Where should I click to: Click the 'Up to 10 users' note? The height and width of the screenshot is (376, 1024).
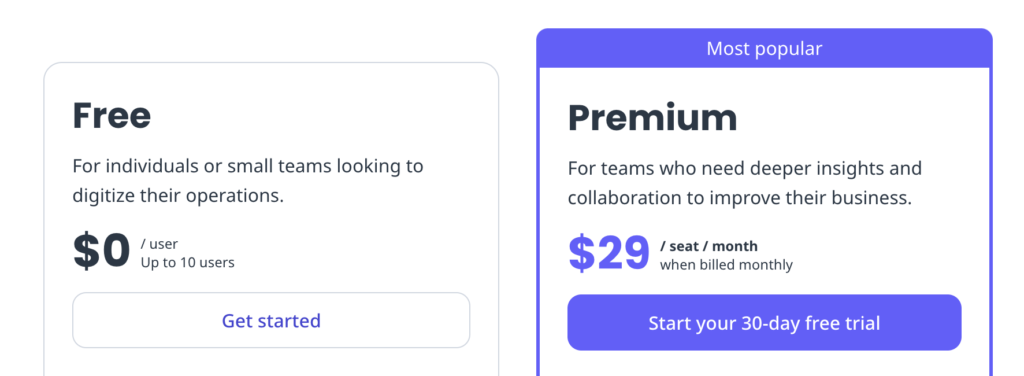pos(187,263)
